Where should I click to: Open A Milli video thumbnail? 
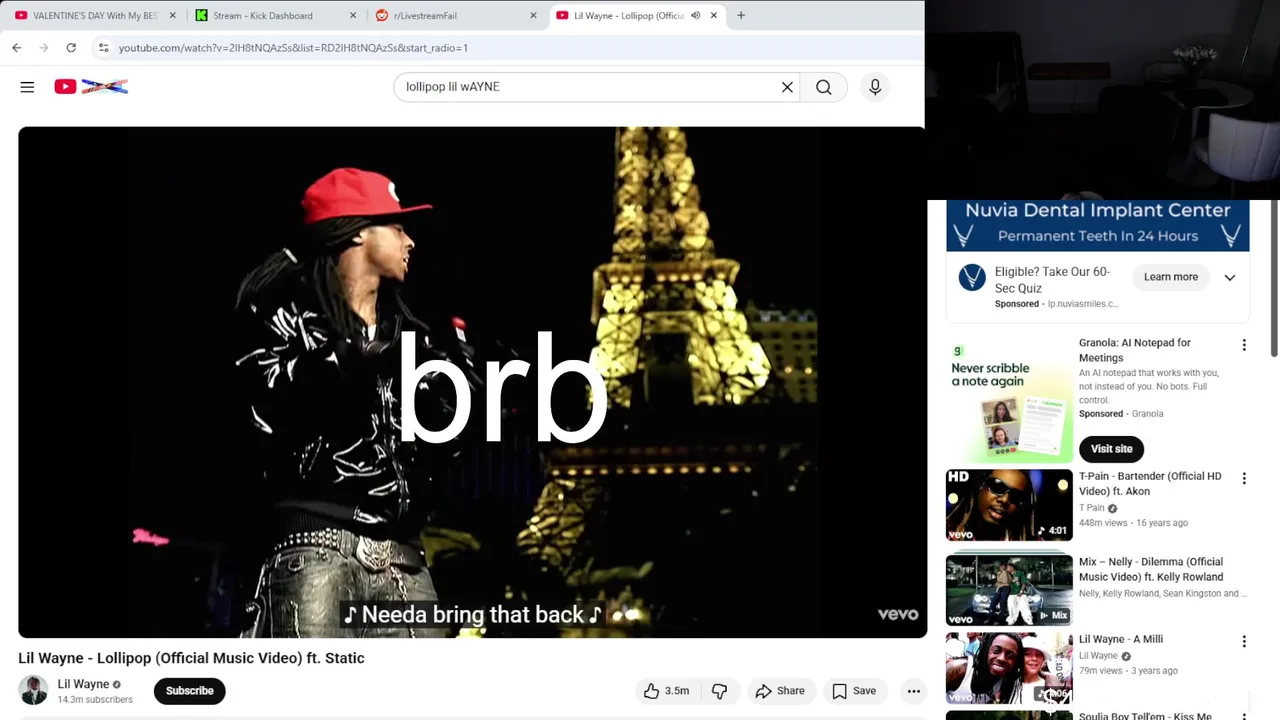tap(1009, 668)
